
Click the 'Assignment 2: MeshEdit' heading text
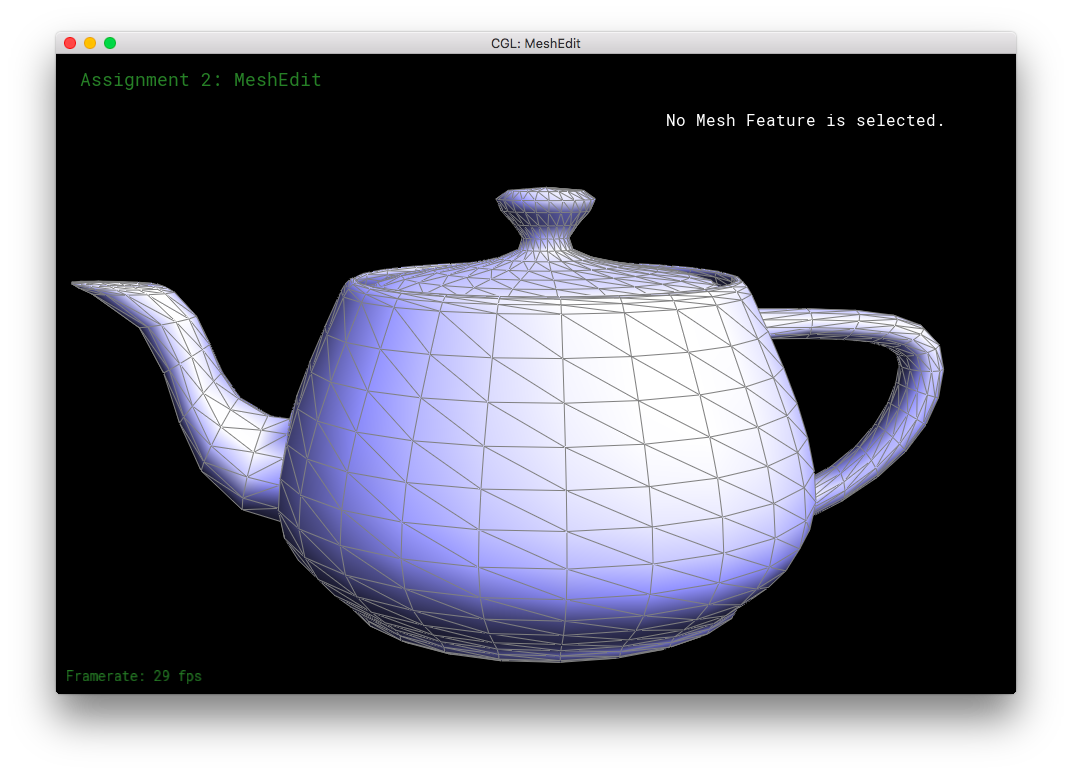201,80
